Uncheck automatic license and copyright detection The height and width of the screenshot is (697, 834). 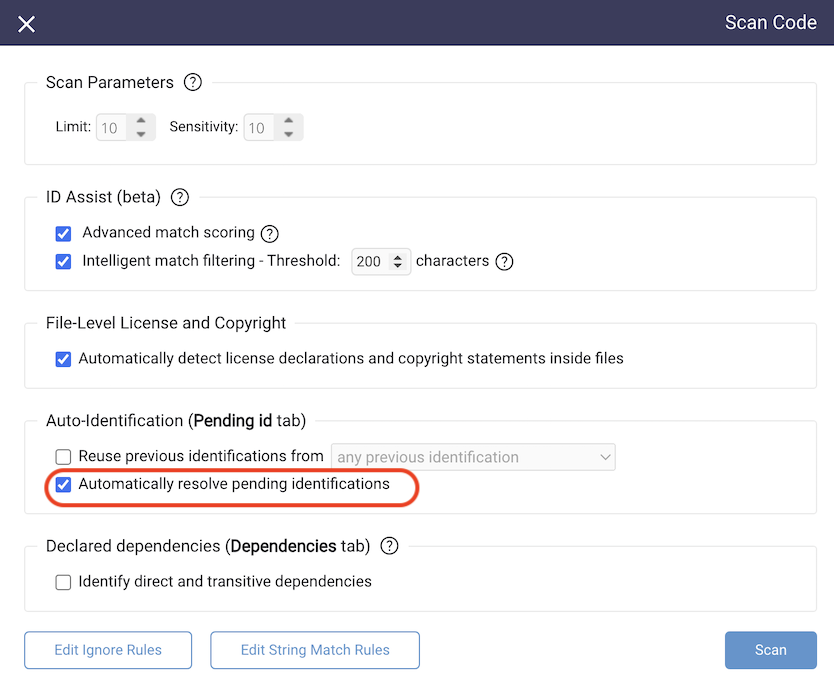tap(63, 359)
